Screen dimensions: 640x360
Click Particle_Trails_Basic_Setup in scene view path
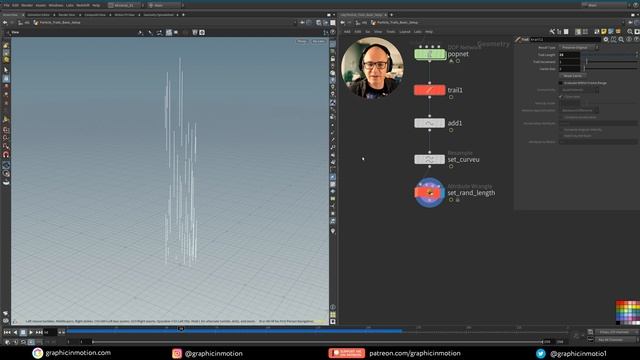(60, 22)
